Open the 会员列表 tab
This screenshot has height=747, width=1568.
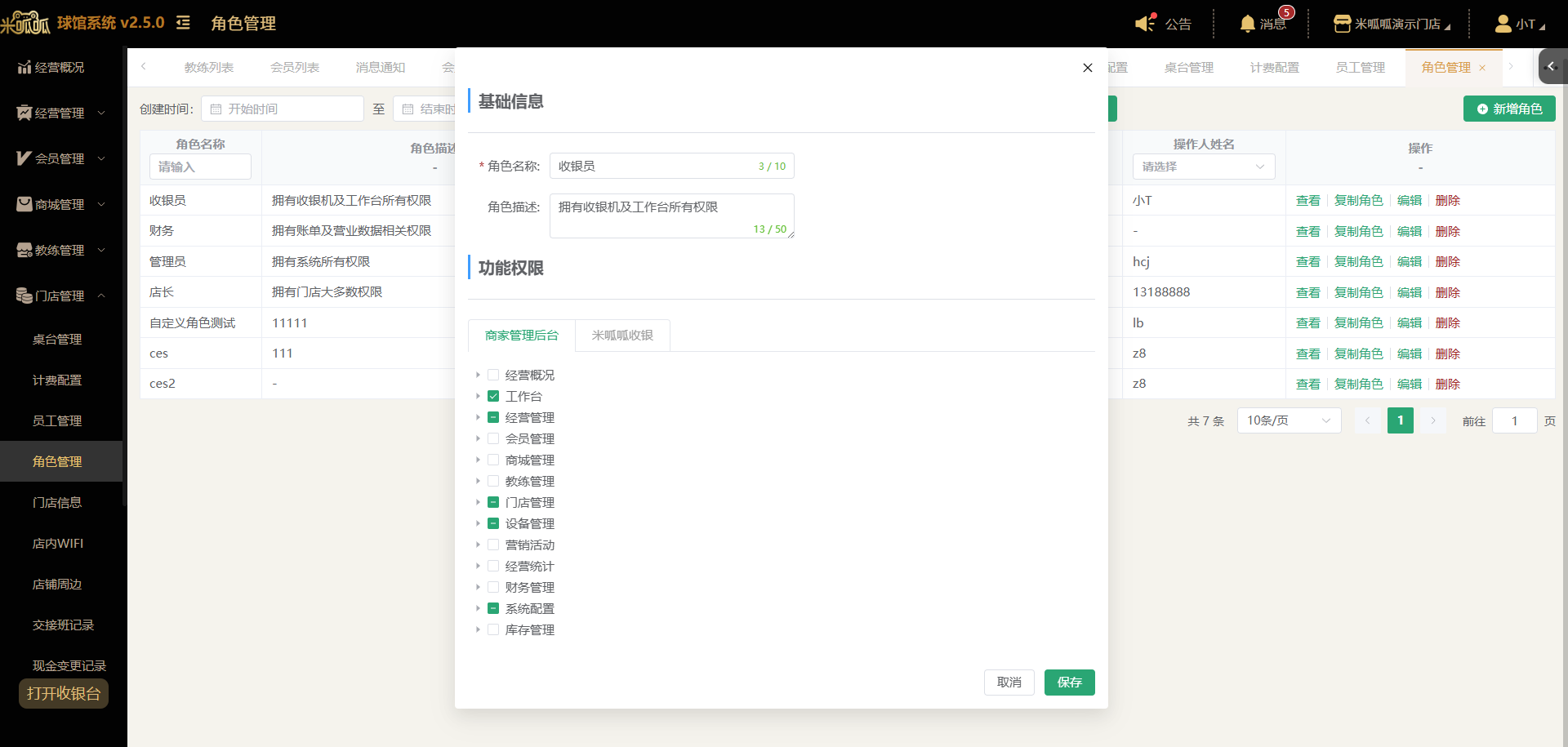(x=295, y=68)
